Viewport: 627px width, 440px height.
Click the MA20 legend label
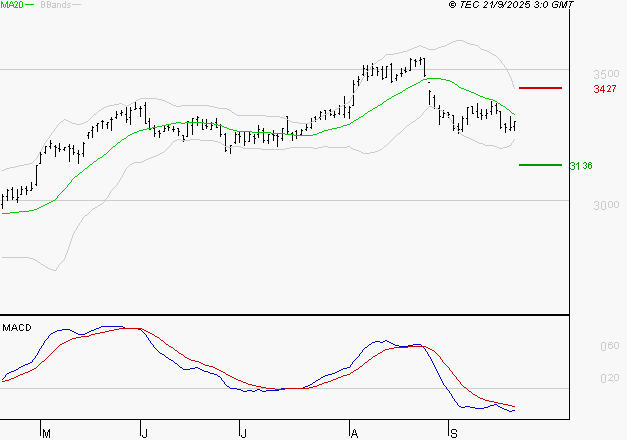point(12,5)
